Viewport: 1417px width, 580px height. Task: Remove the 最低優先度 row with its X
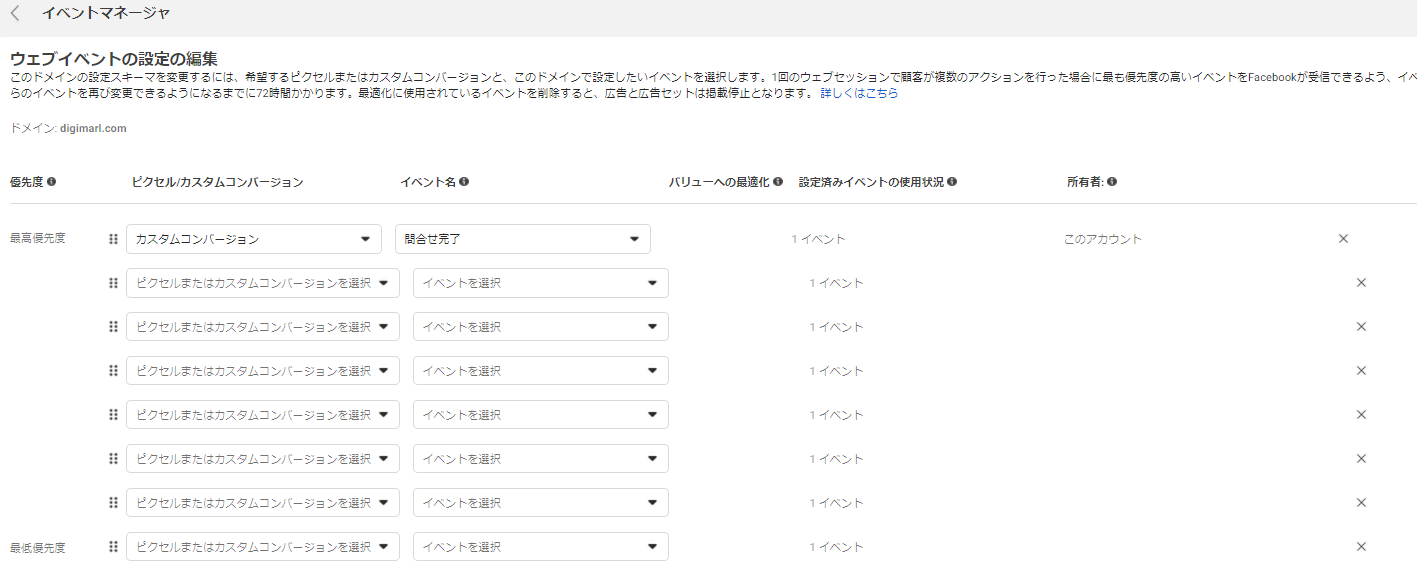tap(1361, 547)
